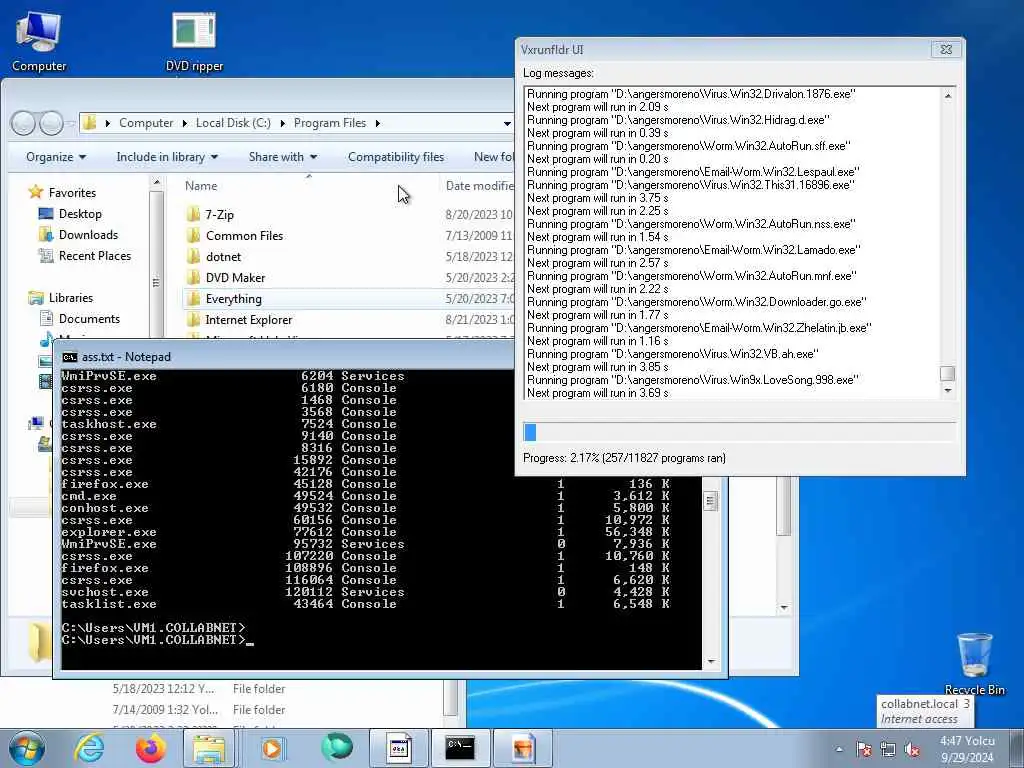This screenshot has height=768, width=1024.
Task: Select the dotnet folder
Action: 223,257
